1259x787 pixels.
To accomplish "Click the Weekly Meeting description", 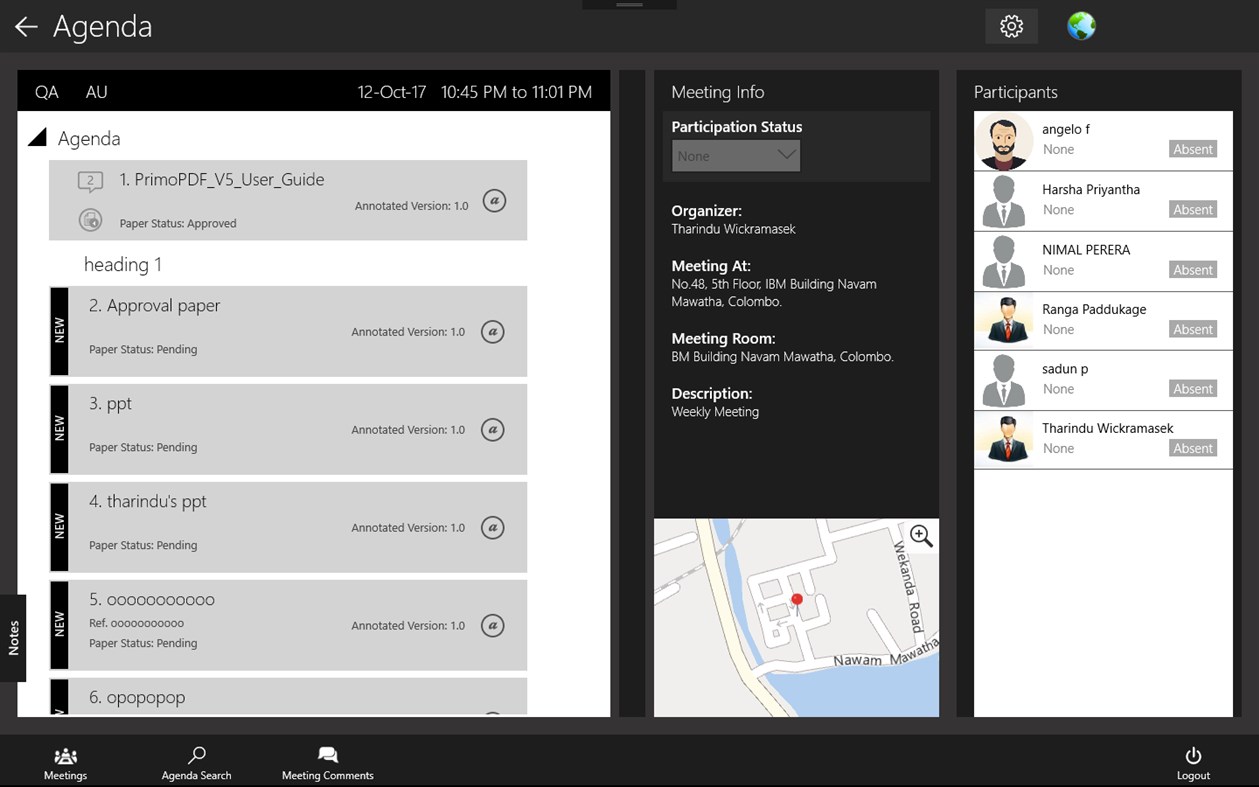I will [715, 412].
